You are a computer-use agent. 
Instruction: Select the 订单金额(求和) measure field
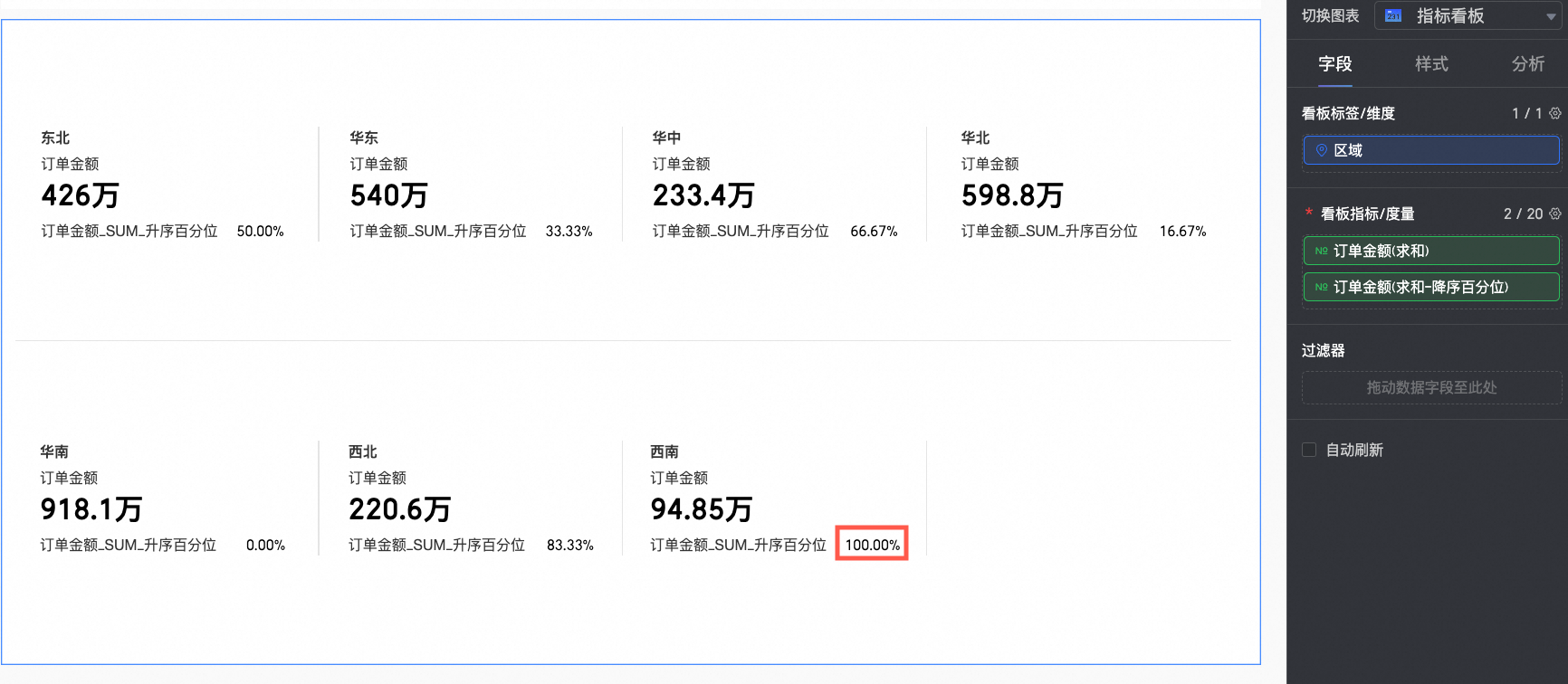[x=1439, y=251]
